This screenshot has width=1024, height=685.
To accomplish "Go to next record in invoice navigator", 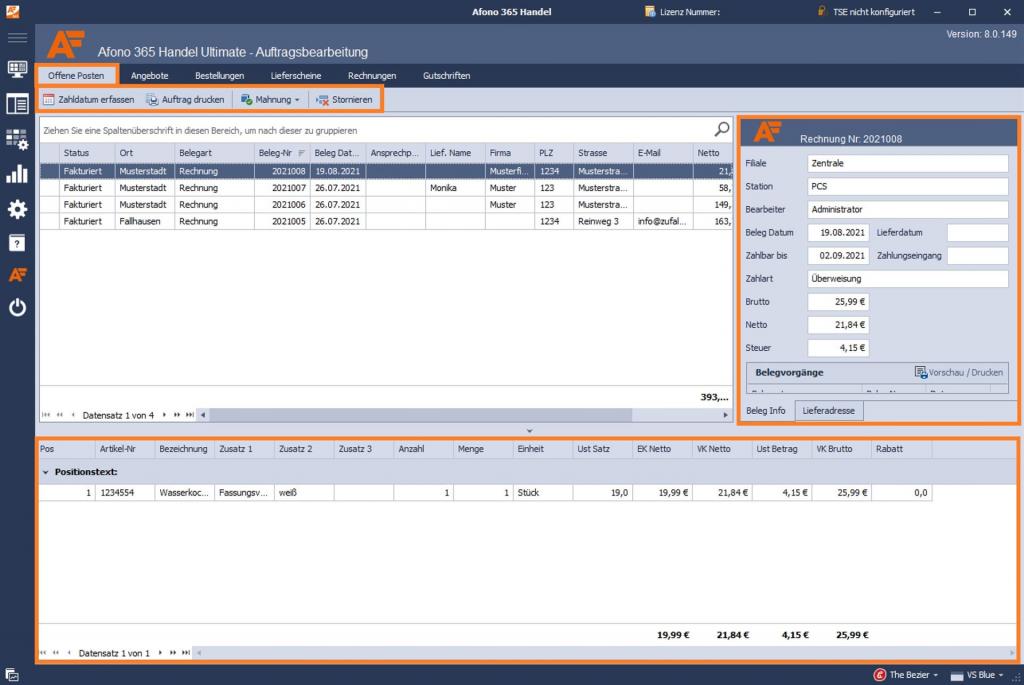I will pos(164,415).
